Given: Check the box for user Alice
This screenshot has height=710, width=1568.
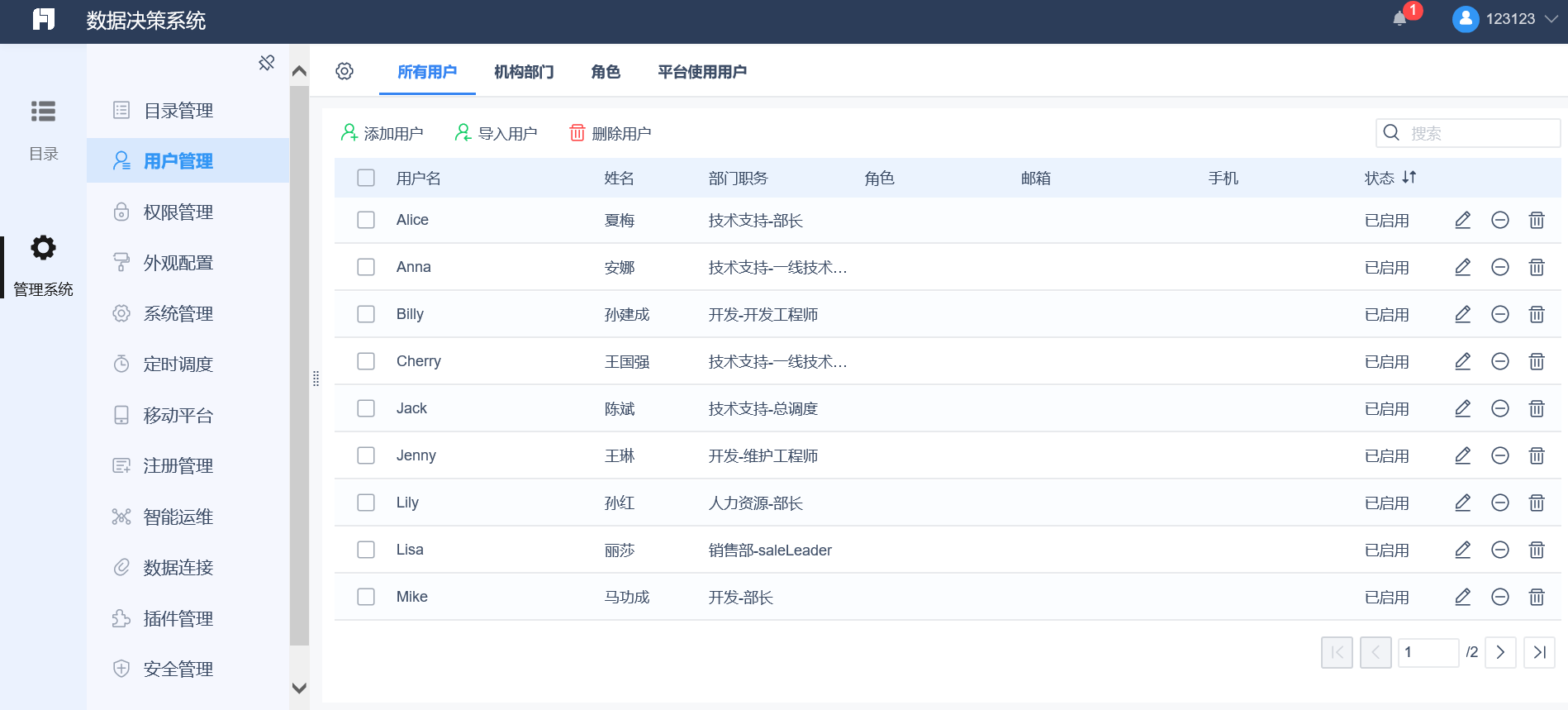Looking at the screenshot, I should (x=366, y=220).
